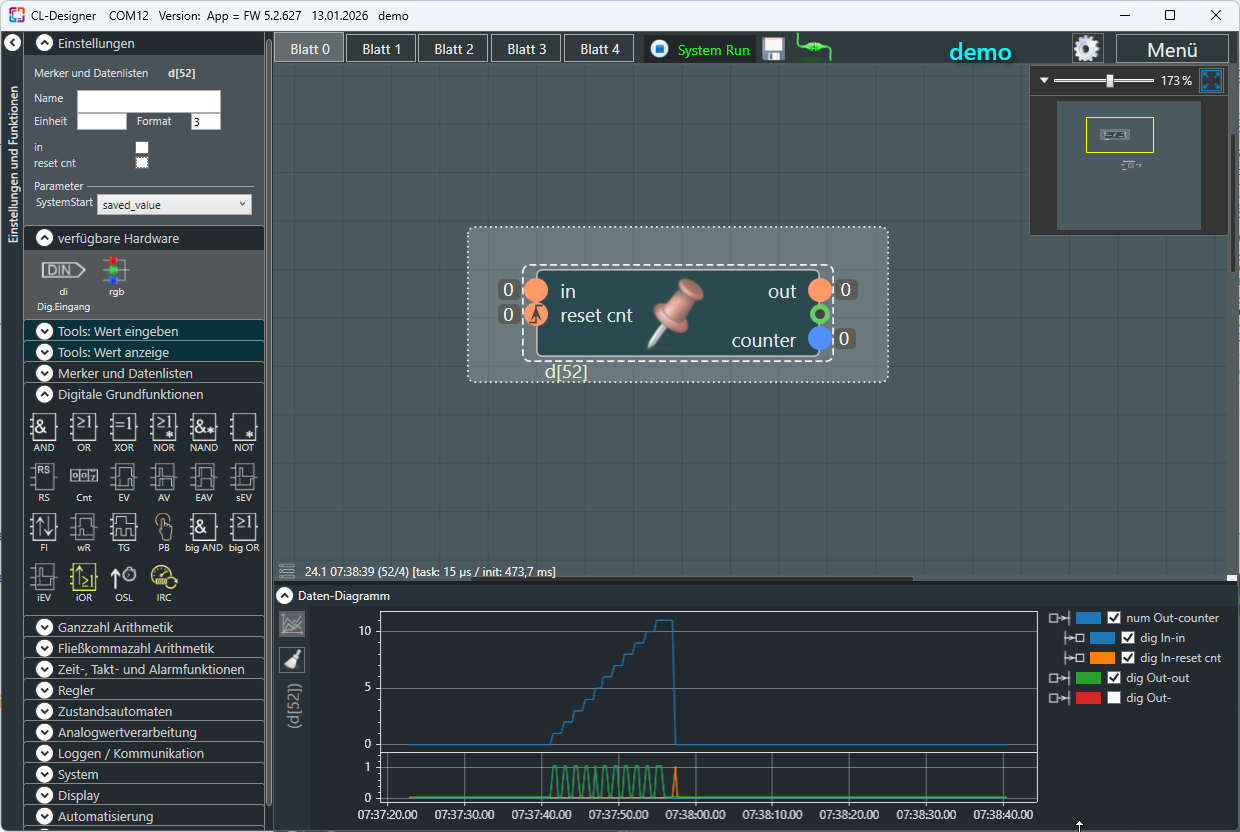Select the RS flip-flop block
1240x832 pixels.
44,478
